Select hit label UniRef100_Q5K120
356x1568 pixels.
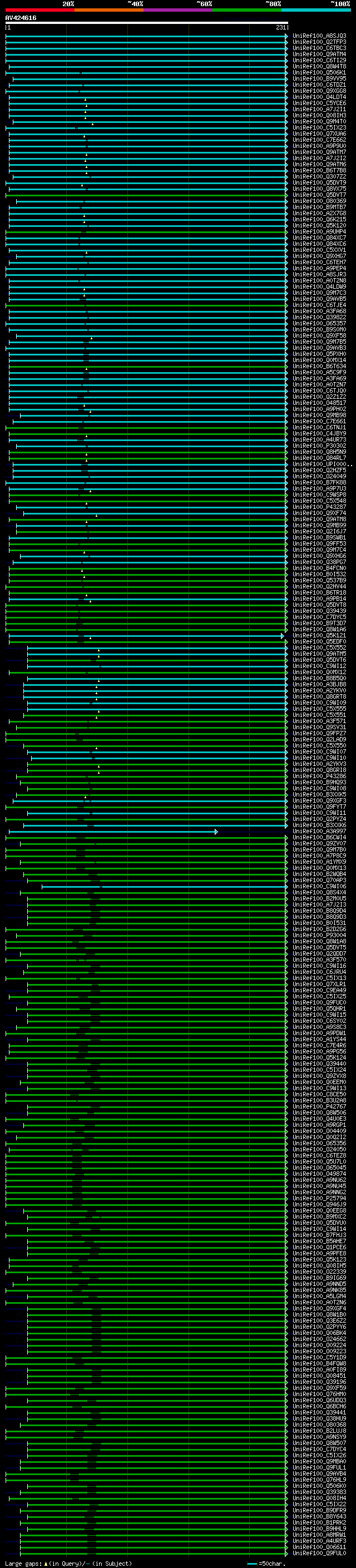(319, 225)
